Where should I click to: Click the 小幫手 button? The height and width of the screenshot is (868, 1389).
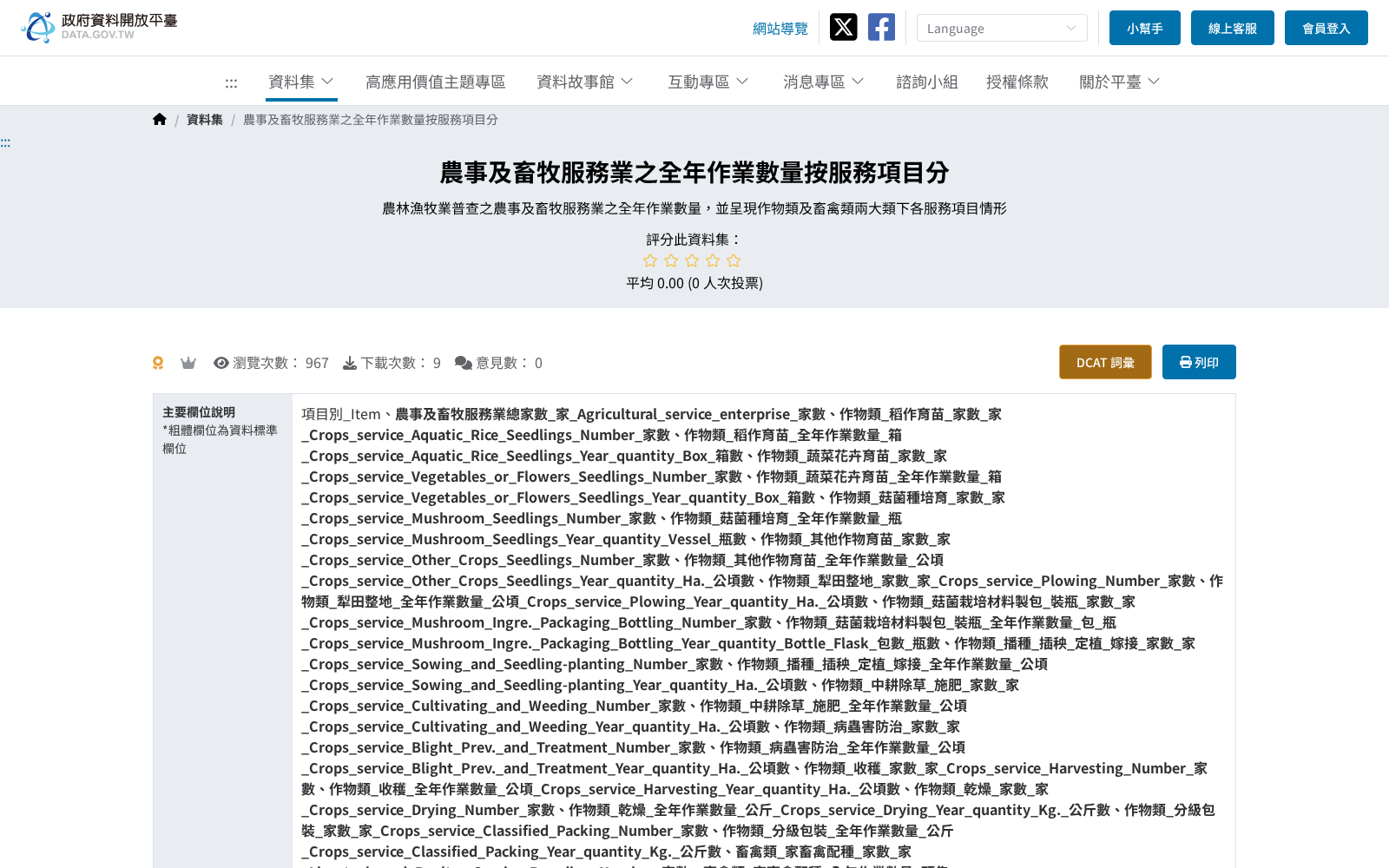1145,28
